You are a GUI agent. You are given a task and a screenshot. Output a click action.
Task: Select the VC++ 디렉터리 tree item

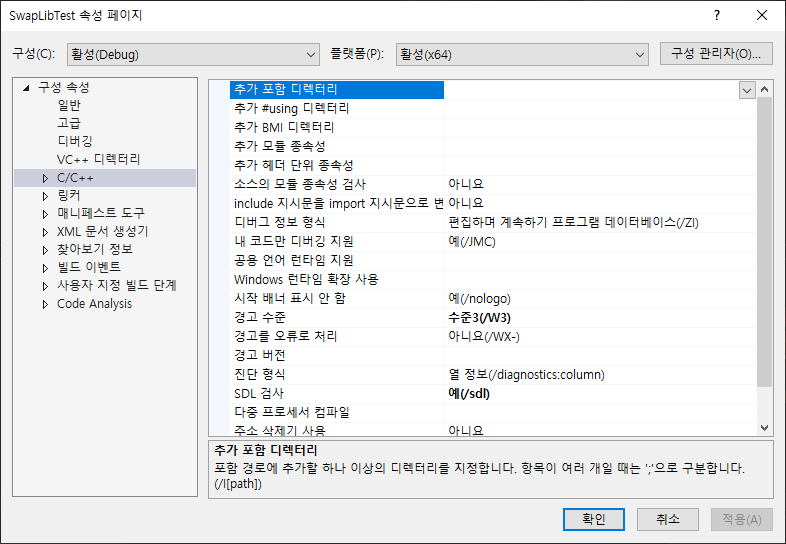(x=98, y=159)
